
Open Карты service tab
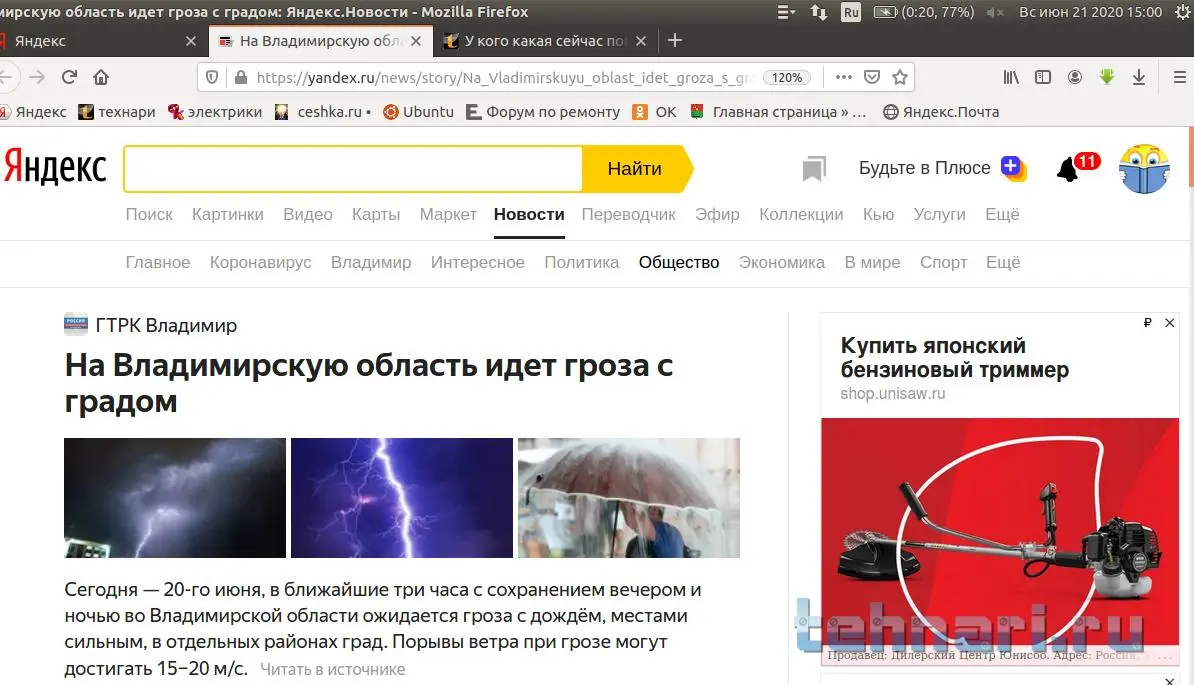pos(375,215)
